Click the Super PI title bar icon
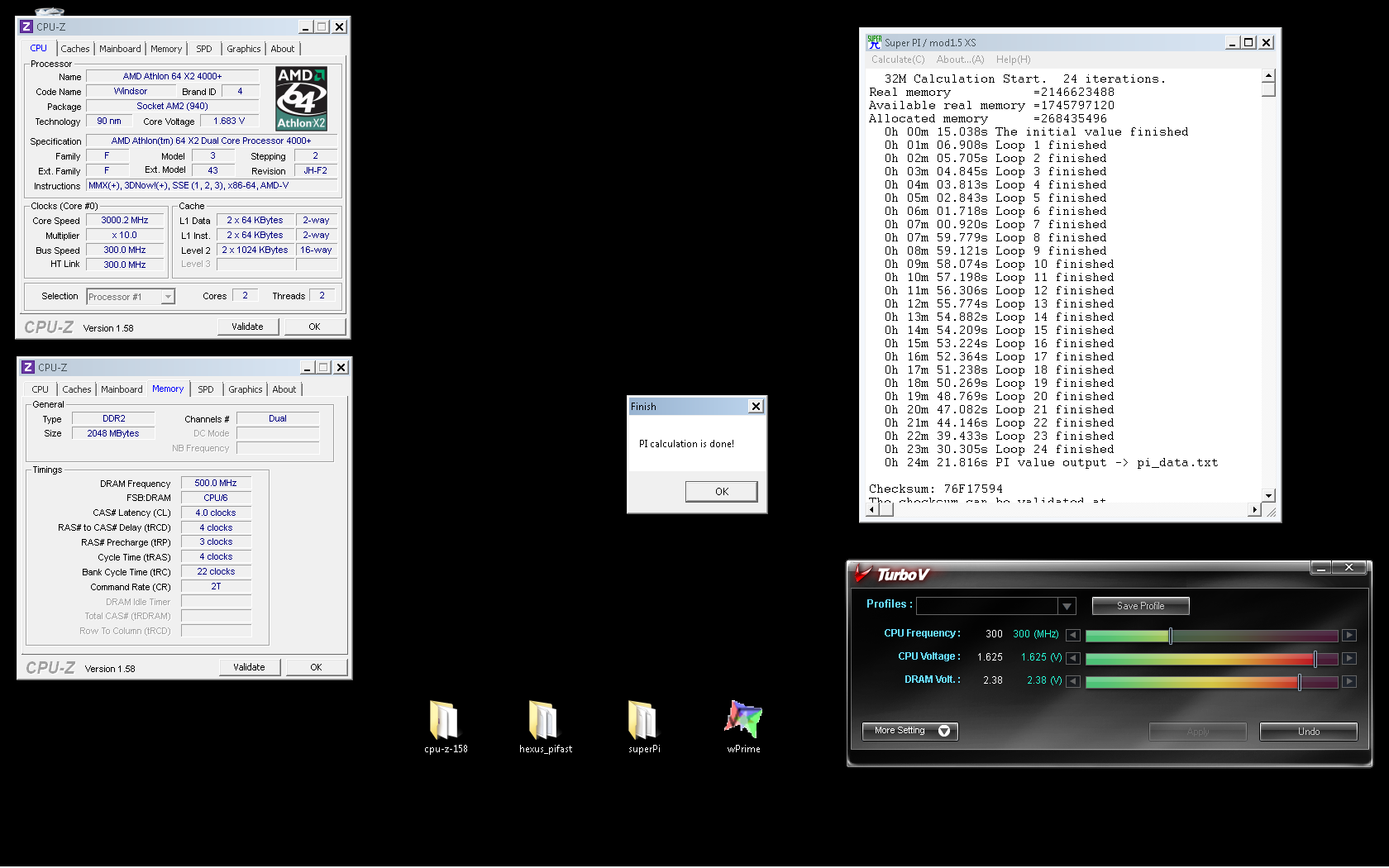 click(x=874, y=42)
